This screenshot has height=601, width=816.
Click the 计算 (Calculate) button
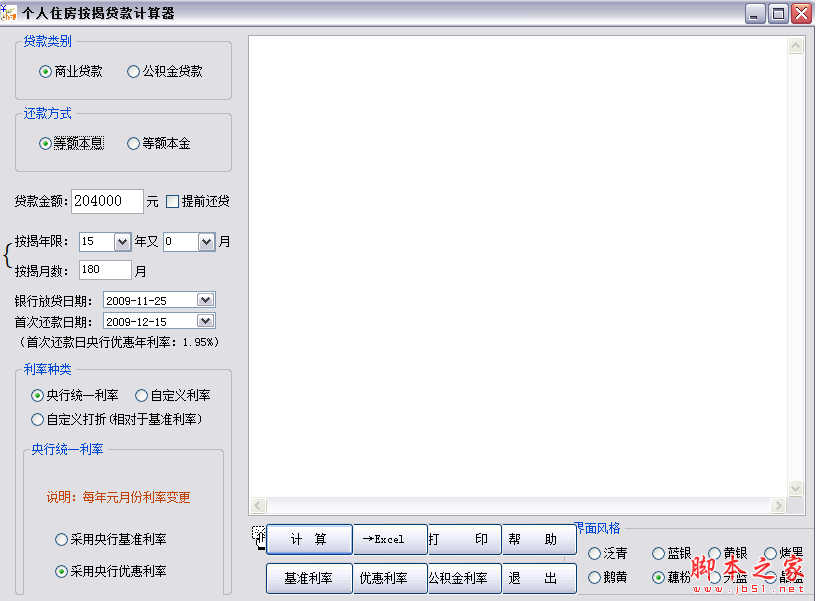[x=308, y=539]
